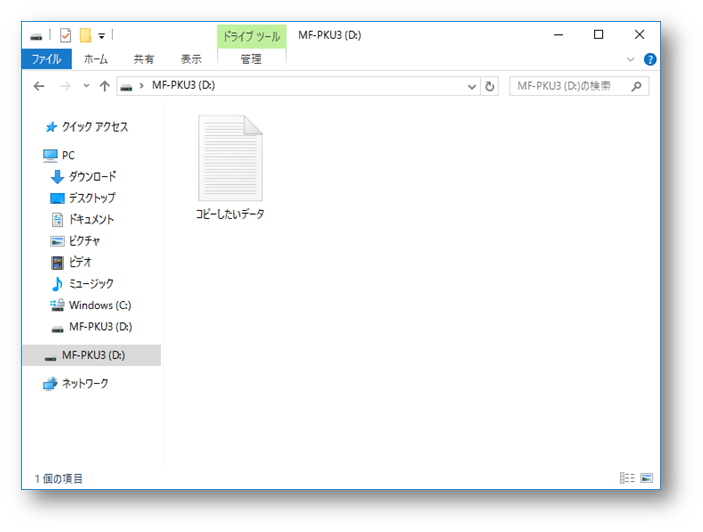The width and height of the screenshot is (703, 532).
Task: Click the Desktop folder icon
Action: coord(57,198)
